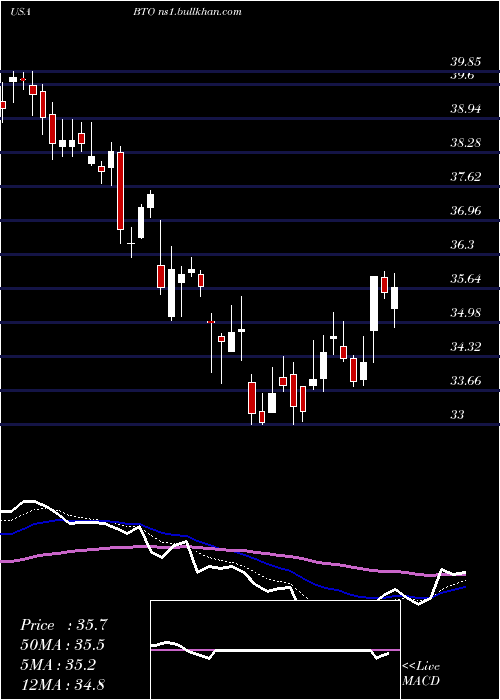Click the 36.96 price level label
Viewport: 500px width, 700px height.
(466, 211)
